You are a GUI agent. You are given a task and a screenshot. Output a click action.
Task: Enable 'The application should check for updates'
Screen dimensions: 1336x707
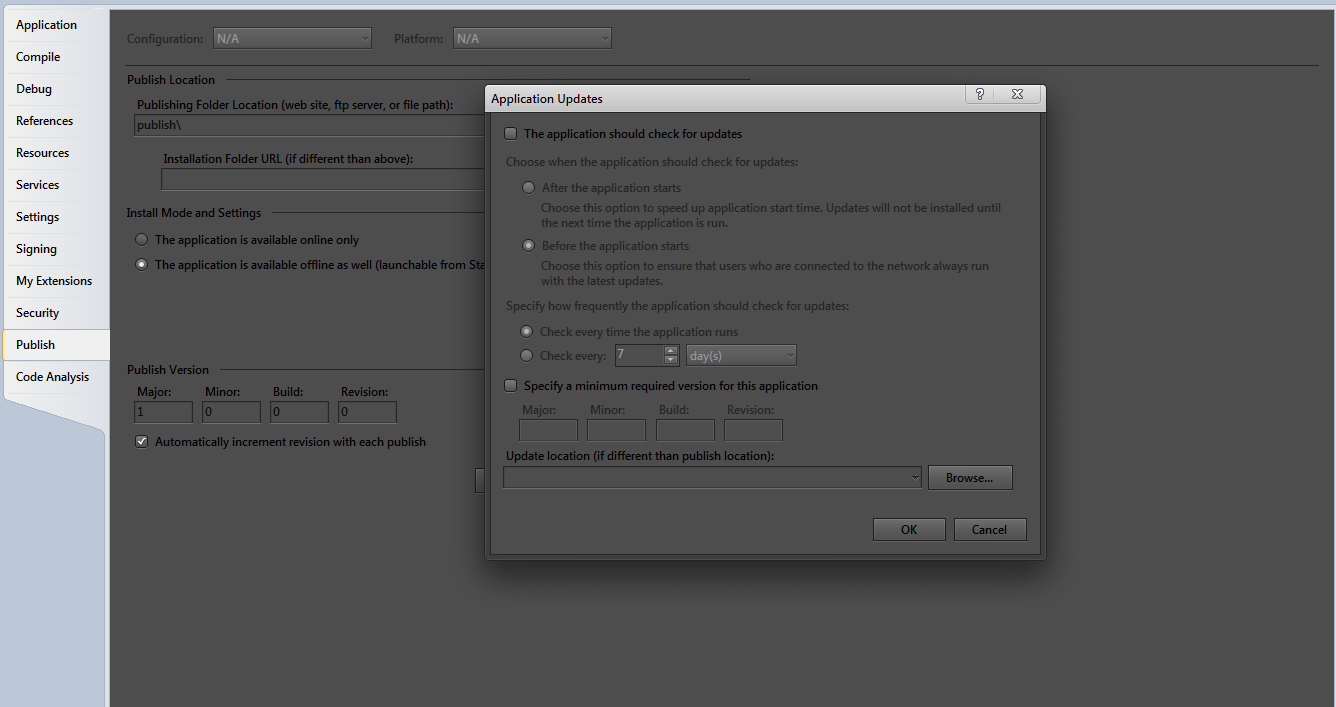coord(511,134)
